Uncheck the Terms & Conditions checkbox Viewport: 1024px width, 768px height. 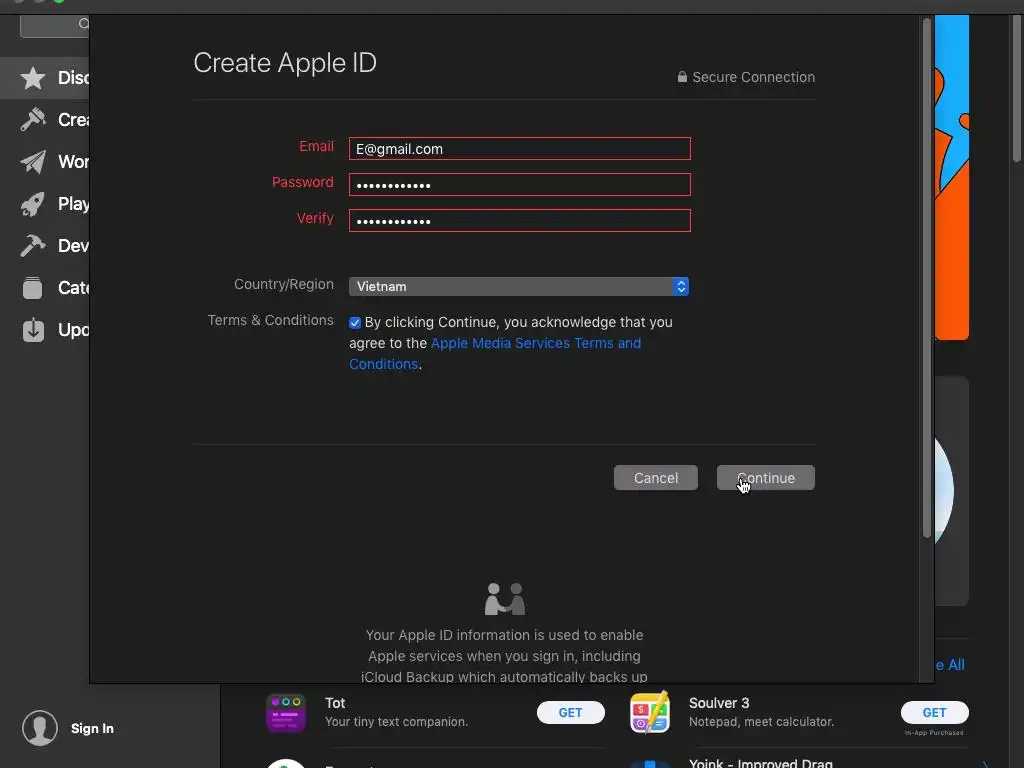pyautogui.click(x=355, y=323)
